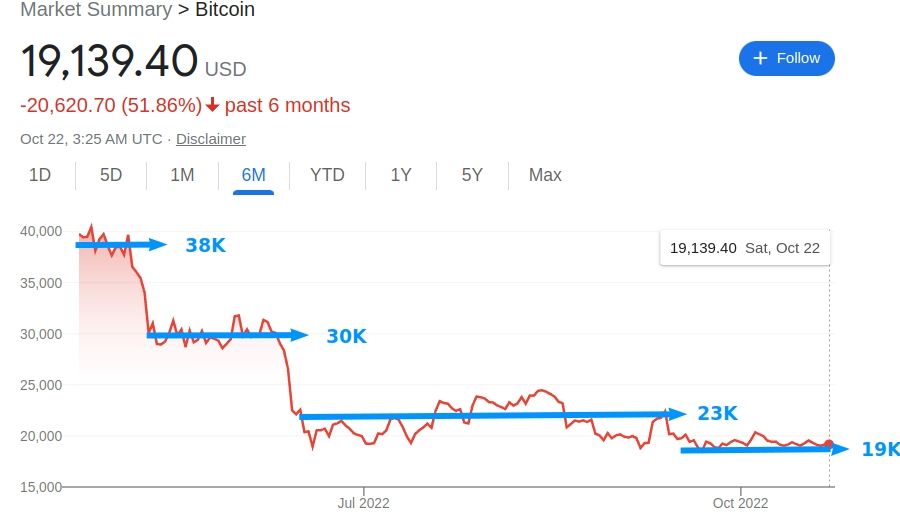The width and height of the screenshot is (900, 520).
Task: Go back to Market Summary breadcrumb
Action: (96, 10)
